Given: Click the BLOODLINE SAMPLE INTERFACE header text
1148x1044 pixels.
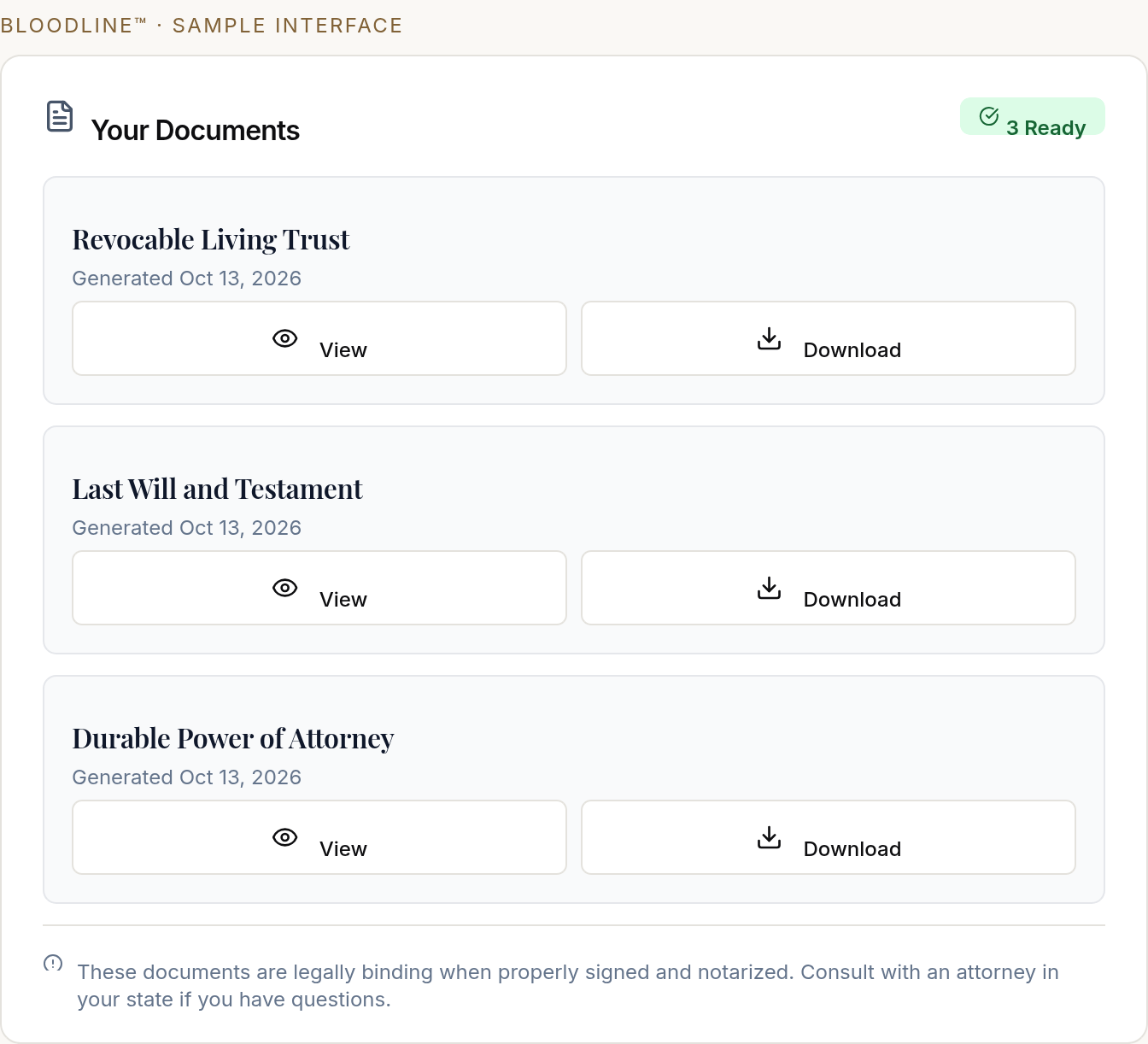Looking at the screenshot, I should click(x=202, y=26).
